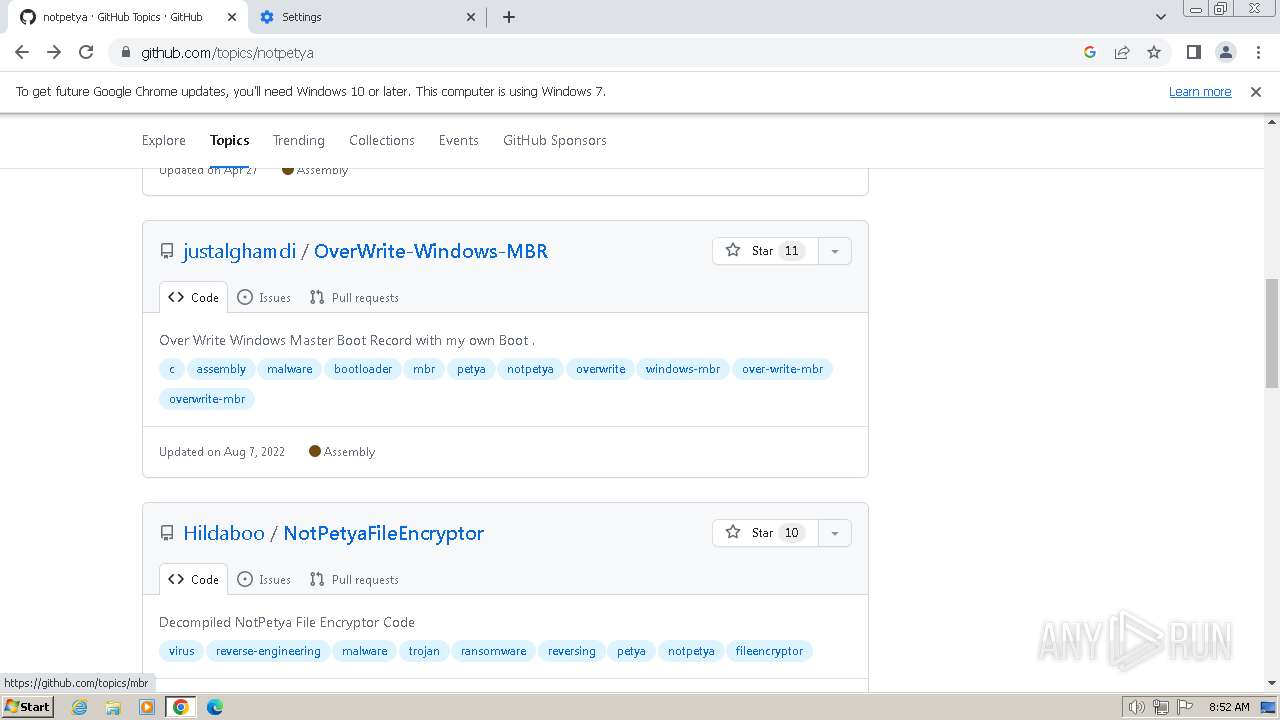The width and height of the screenshot is (1280, 720).
Task: Expand star lists dropdown for NotPetyaFileEncryptor
Action: coord(834,533)
